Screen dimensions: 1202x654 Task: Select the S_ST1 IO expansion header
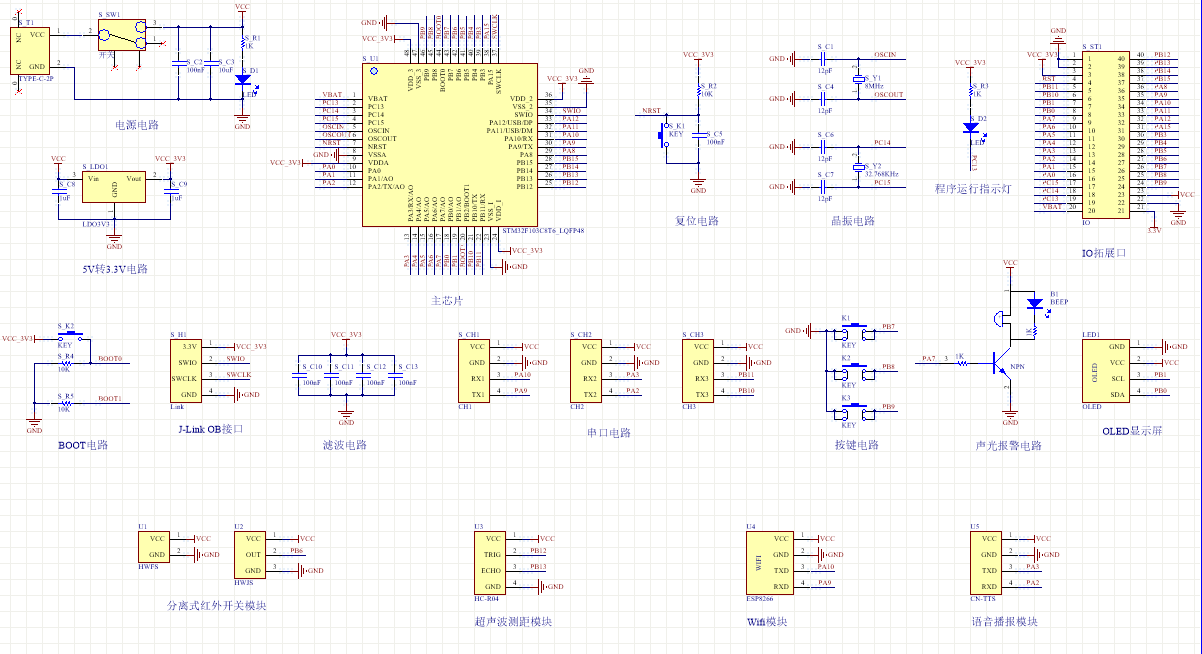(1105, 134)
